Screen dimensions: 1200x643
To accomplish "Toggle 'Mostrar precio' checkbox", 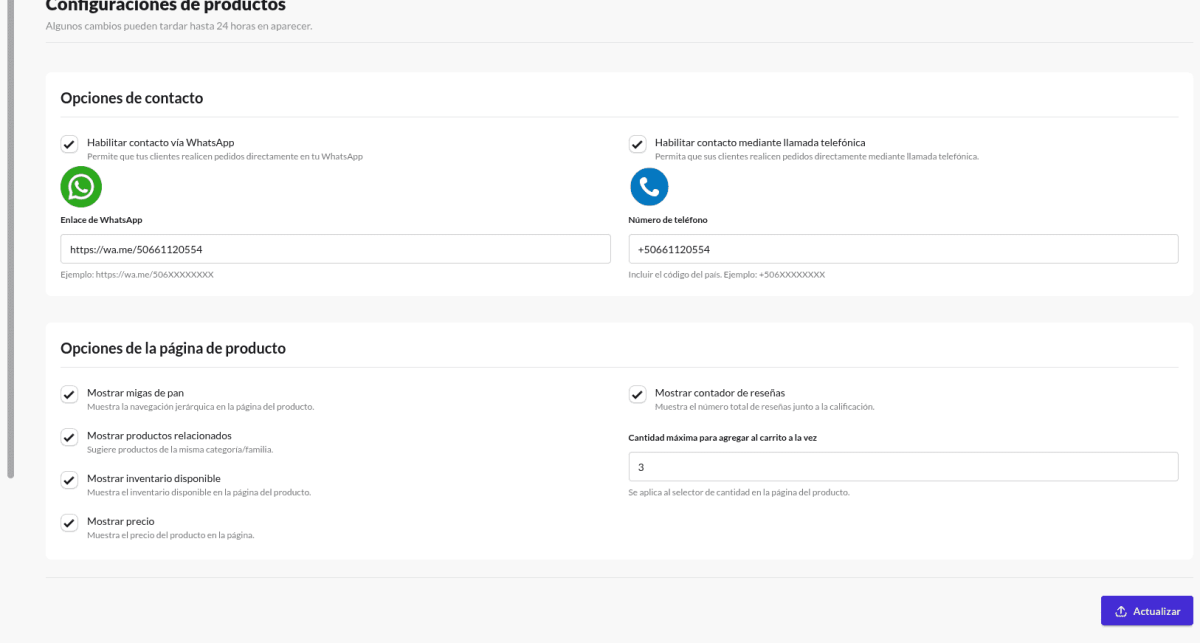I will [x=68, y=523].
